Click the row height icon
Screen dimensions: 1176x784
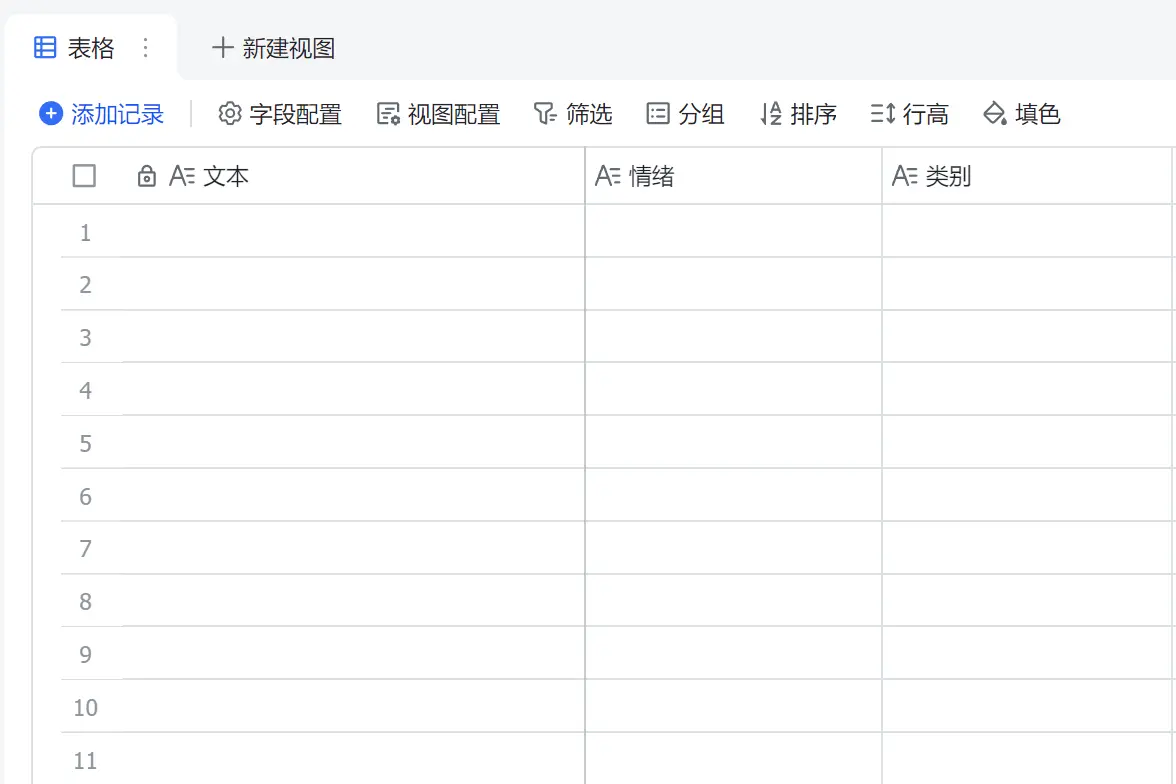(x=882, y=114)
